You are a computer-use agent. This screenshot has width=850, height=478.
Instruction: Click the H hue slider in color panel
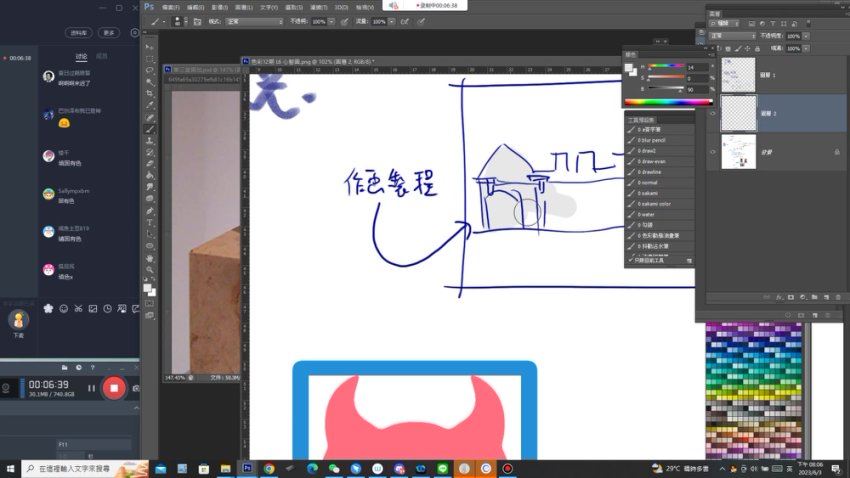666,67
